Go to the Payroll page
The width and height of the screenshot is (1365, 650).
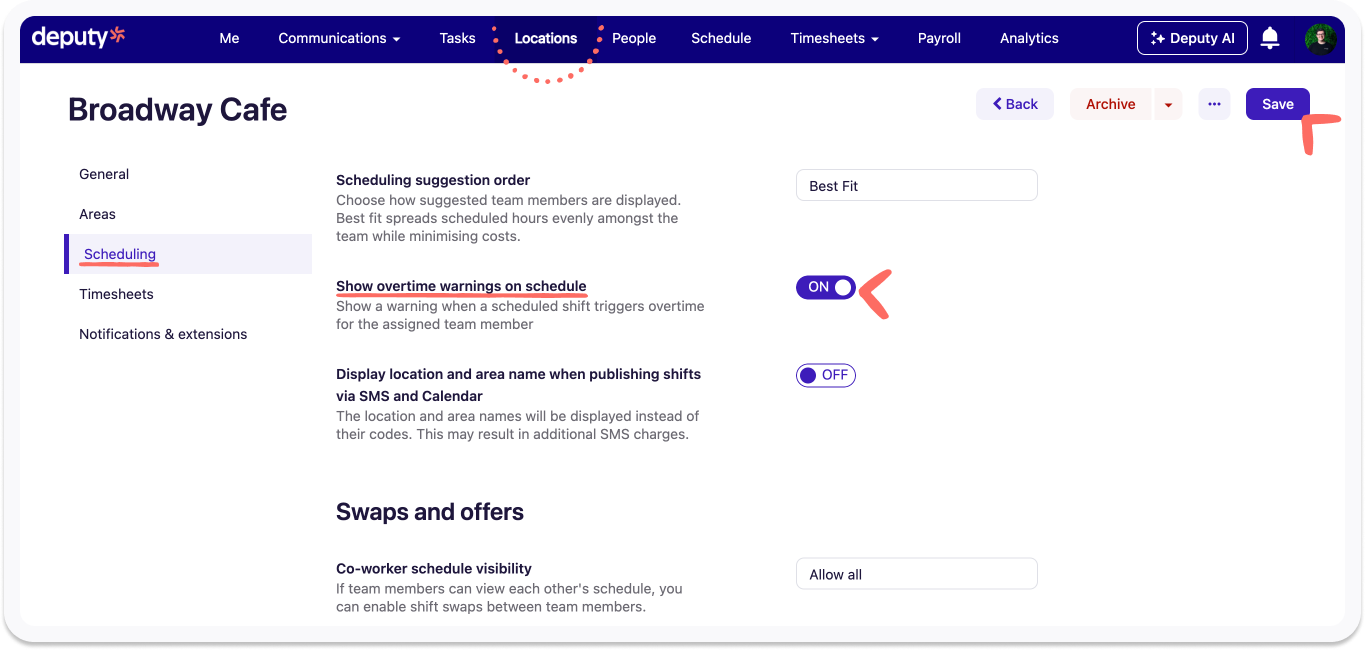[x=939, y=38]
